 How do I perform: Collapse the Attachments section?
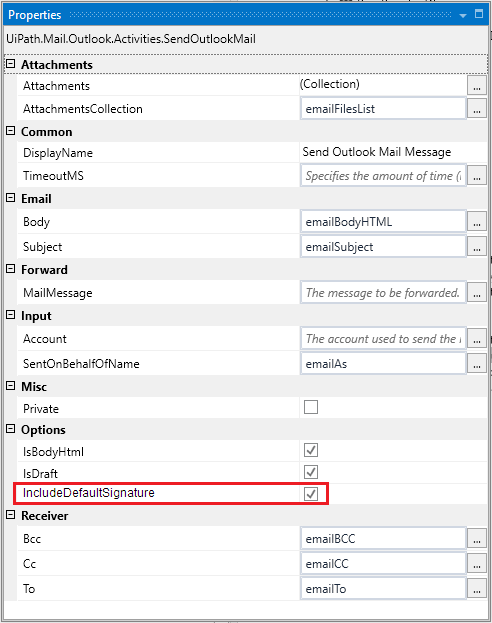(11, 64)
